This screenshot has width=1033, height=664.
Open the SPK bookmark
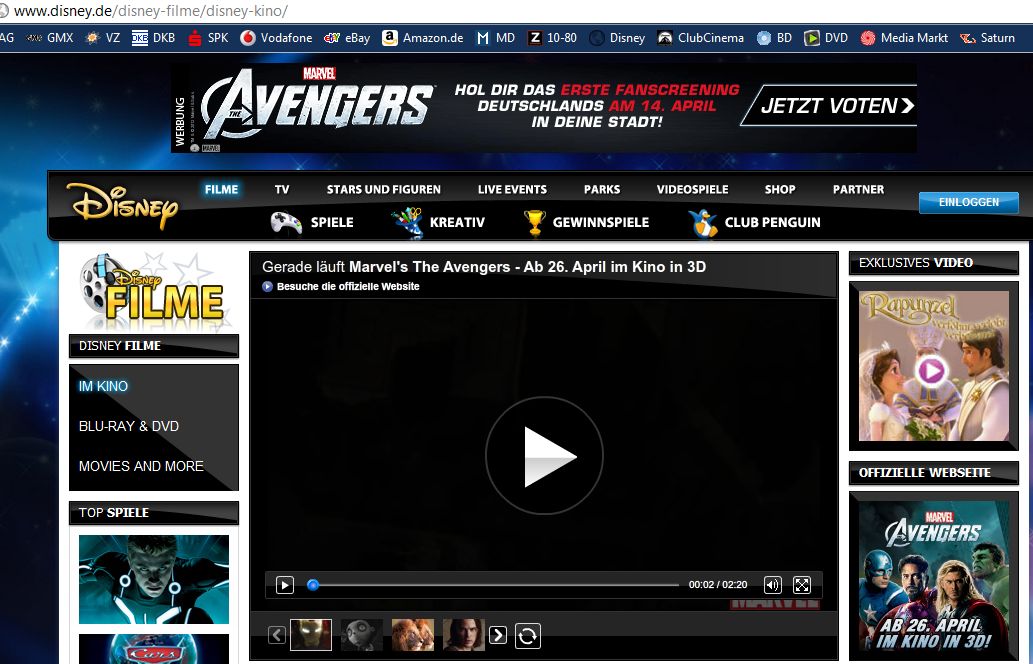(x=208, y=38)
